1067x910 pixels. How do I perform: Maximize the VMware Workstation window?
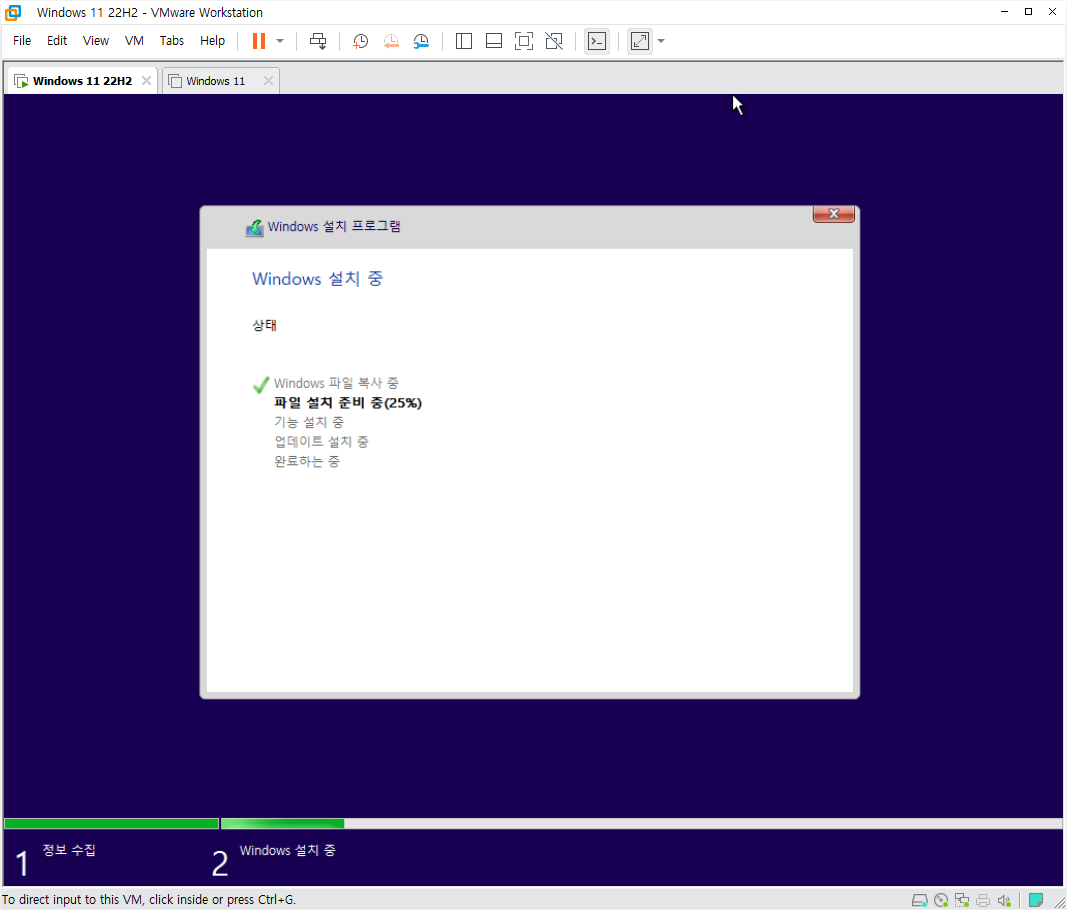[x=1028, y=12]
